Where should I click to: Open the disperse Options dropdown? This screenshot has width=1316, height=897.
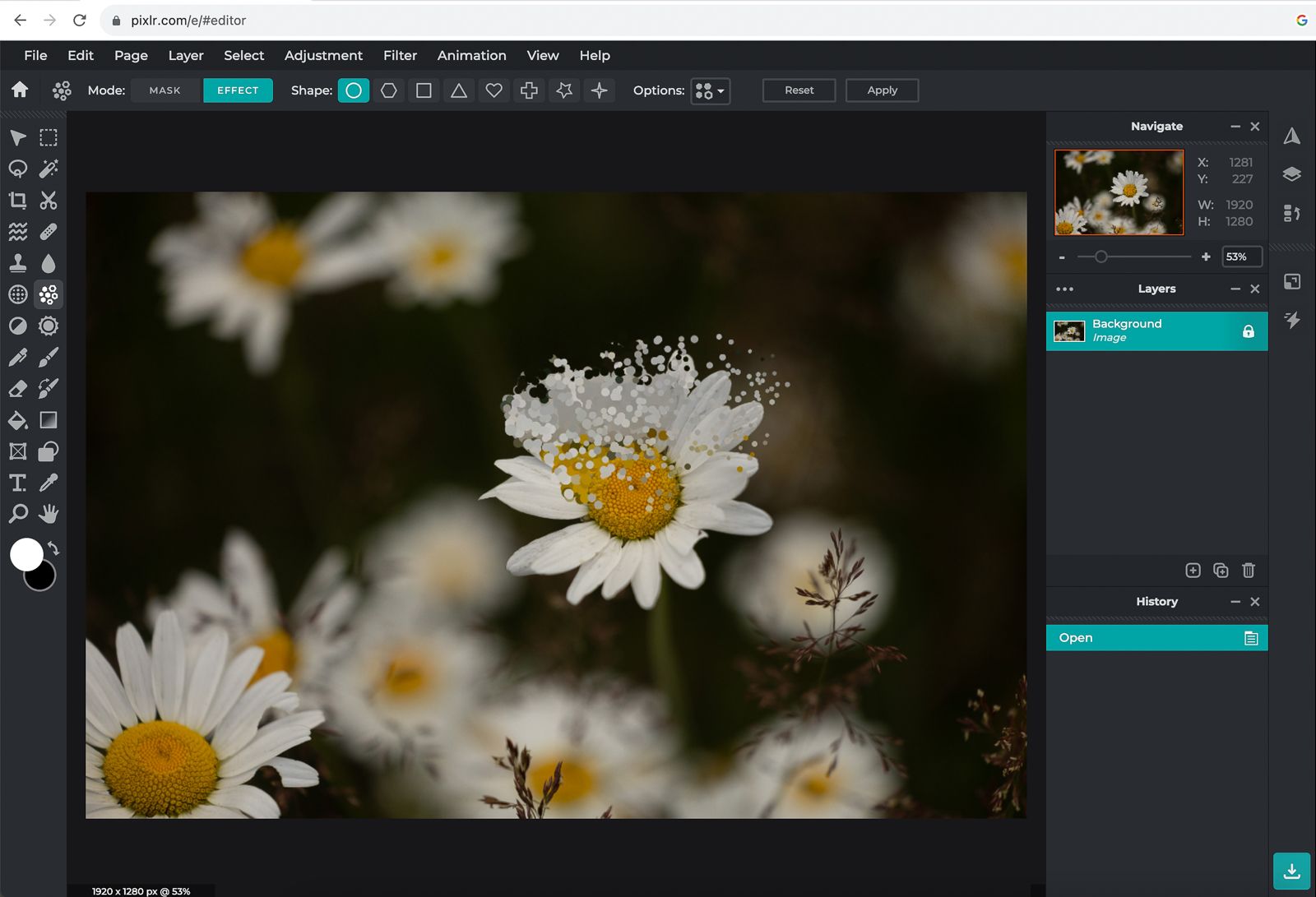tap(711, 90)
